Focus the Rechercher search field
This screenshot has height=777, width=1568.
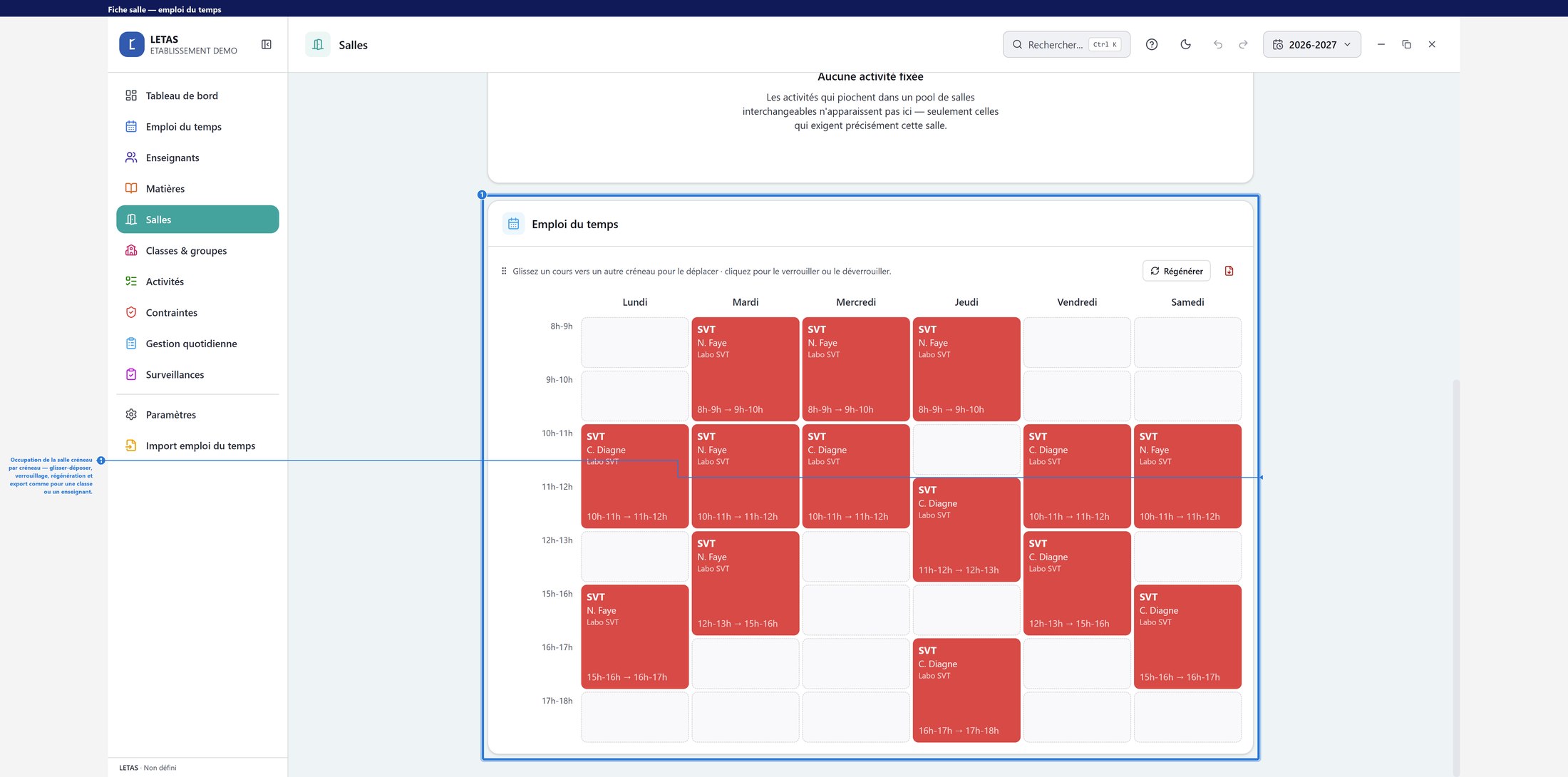pos(1066,44)
